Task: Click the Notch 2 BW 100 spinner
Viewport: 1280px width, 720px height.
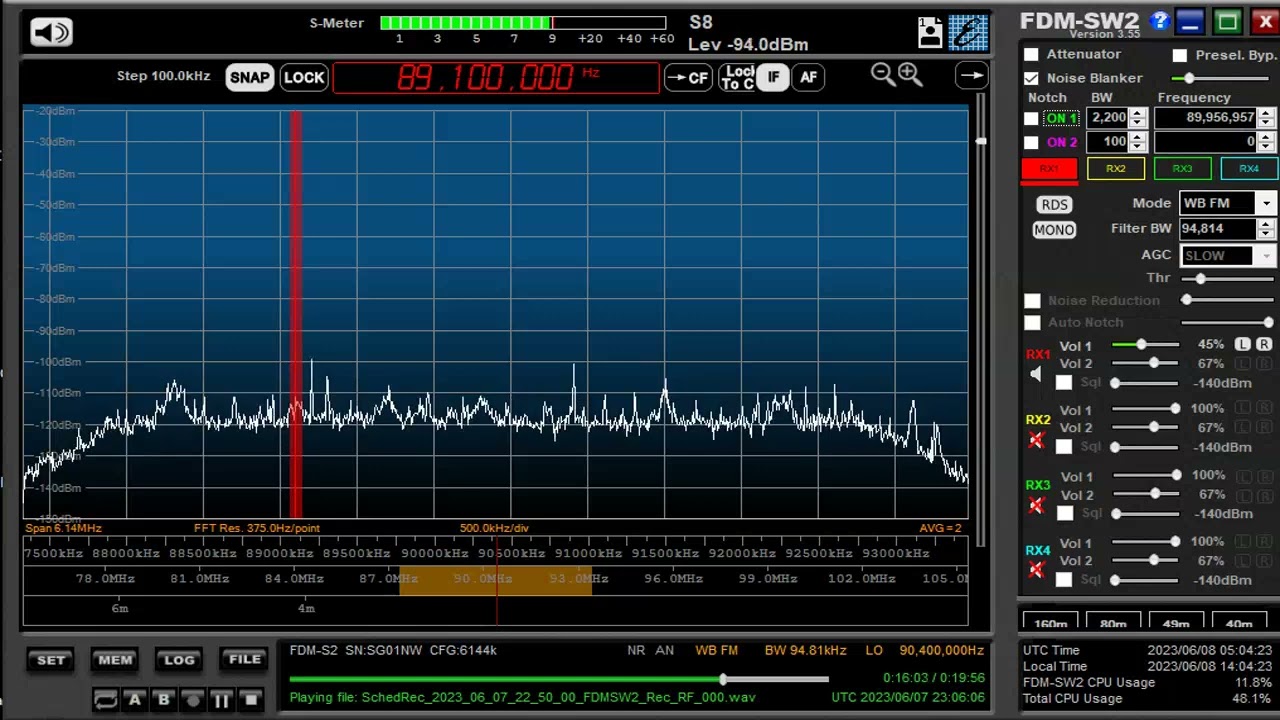Action: click(x=1138, y=142)
